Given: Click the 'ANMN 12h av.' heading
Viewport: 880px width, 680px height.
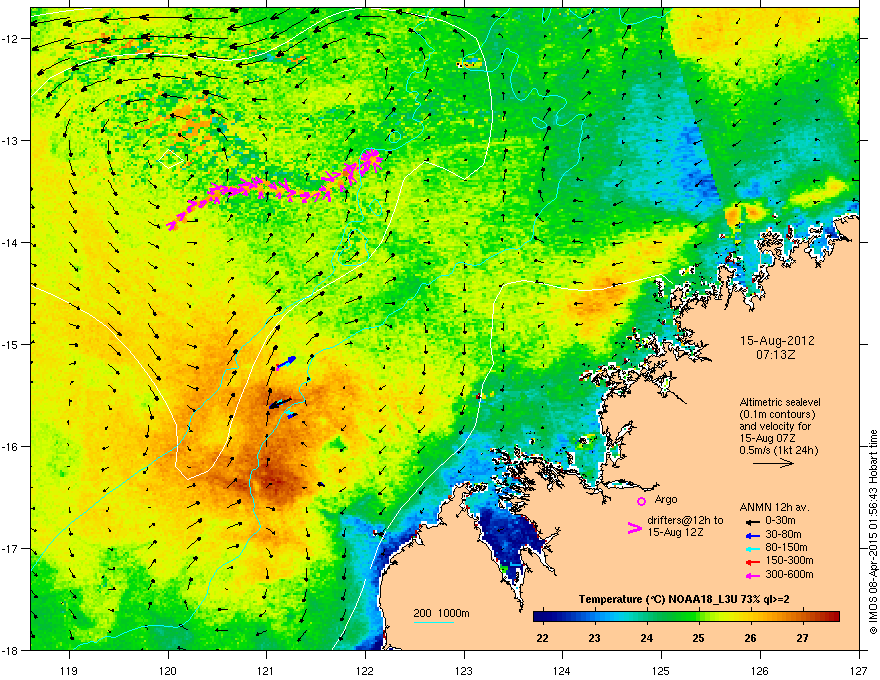Looking at the screenshot, I should coord(774,508).
